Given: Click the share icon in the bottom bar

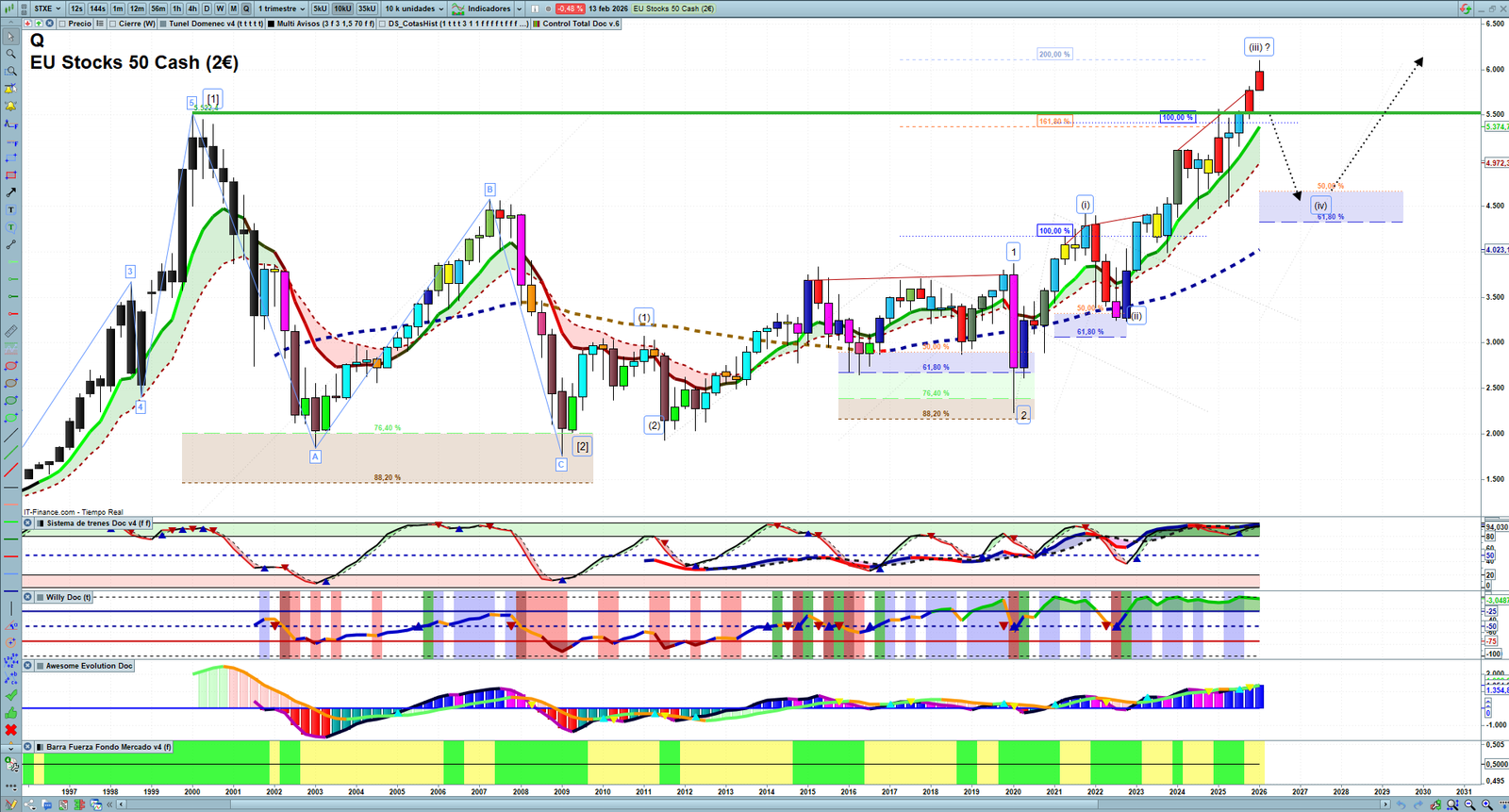Looking at the screenshot, I should tap(31, 804).
